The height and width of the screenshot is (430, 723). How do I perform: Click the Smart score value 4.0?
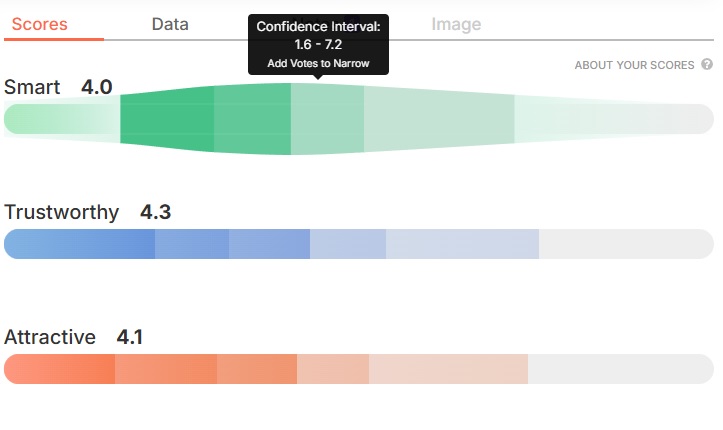coord(97,87)
